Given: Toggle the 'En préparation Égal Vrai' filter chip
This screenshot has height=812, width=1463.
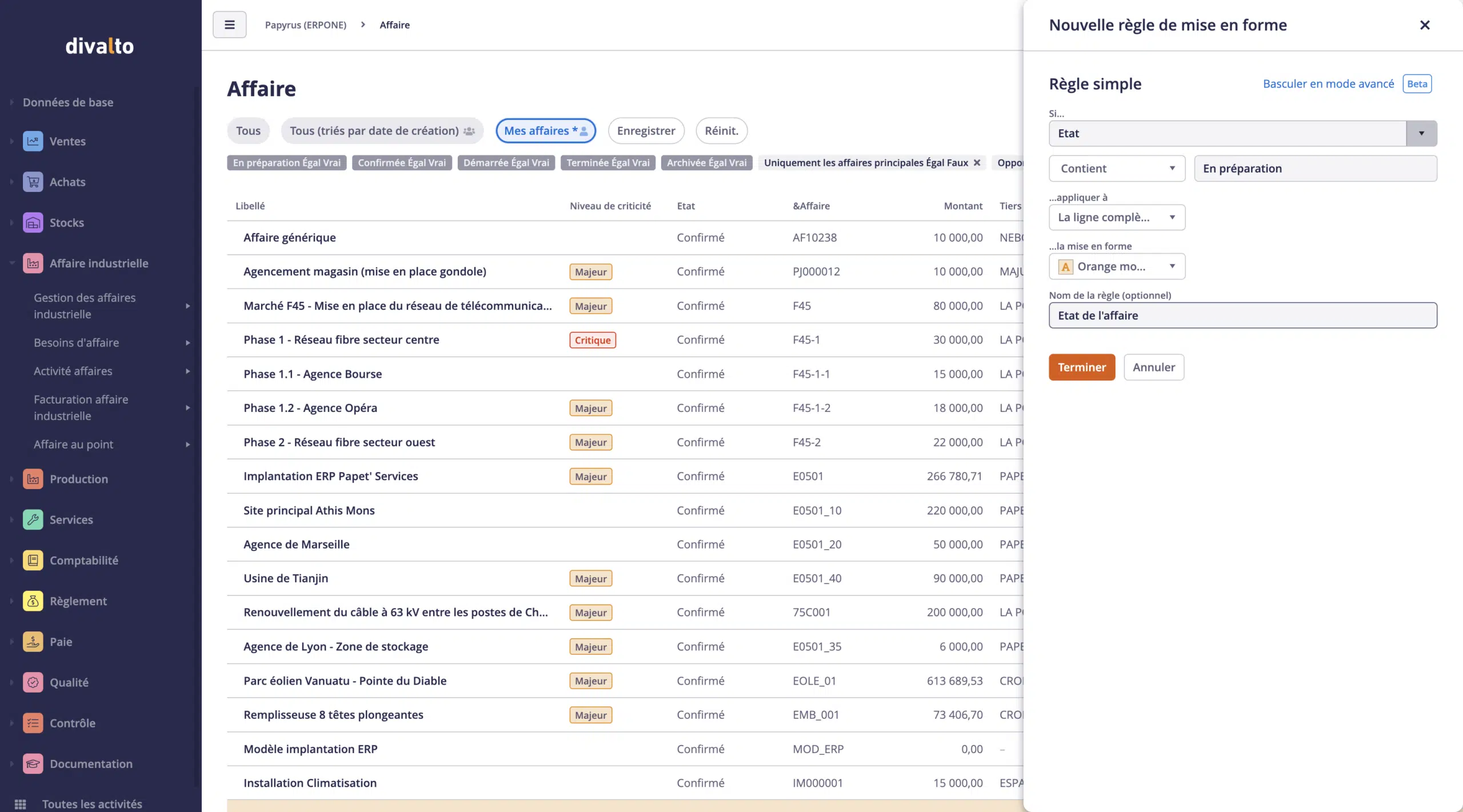Looking at the screenshot, I should (x=286, y=163).
